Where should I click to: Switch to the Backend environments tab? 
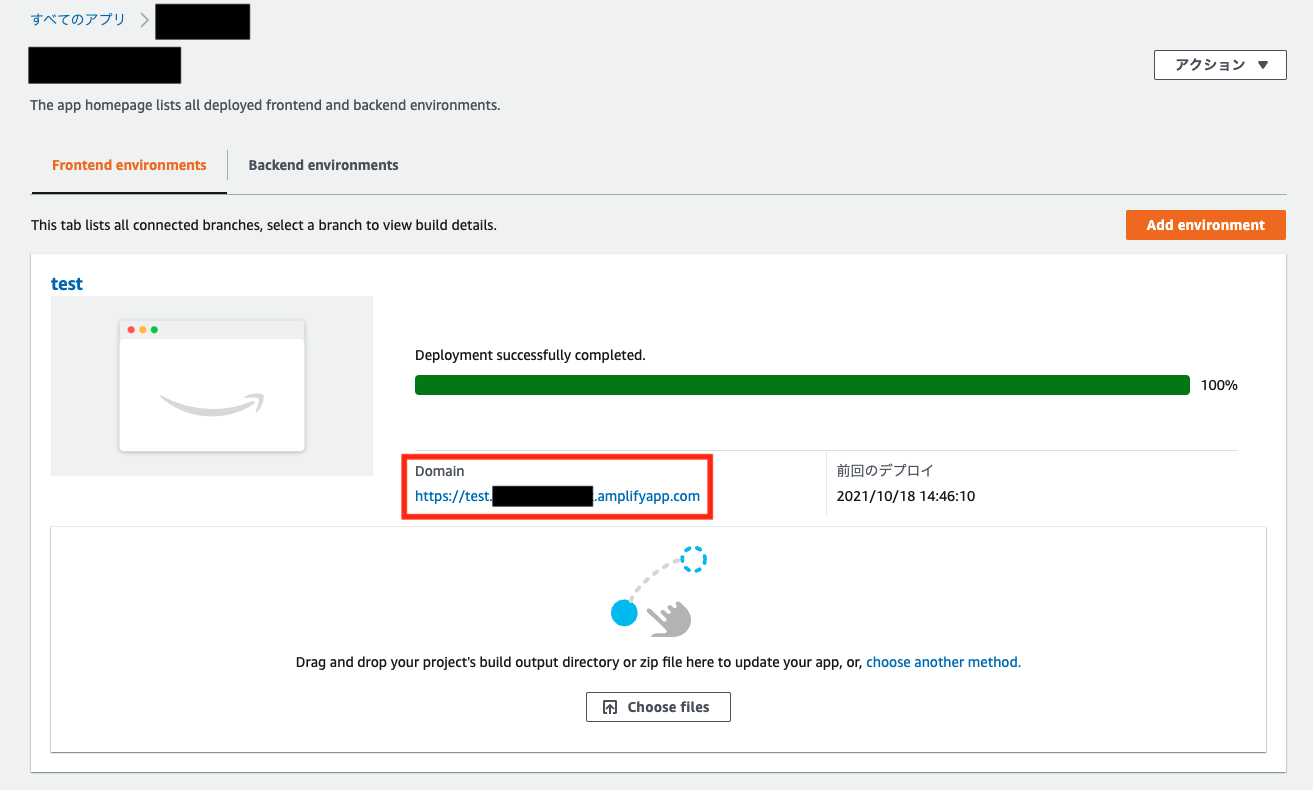(322, 165)
